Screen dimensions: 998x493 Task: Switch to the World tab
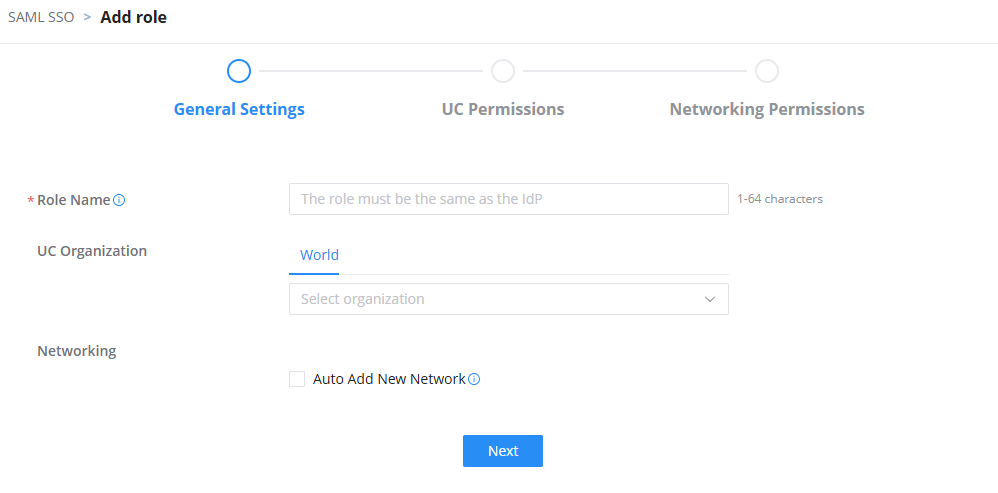320,255
